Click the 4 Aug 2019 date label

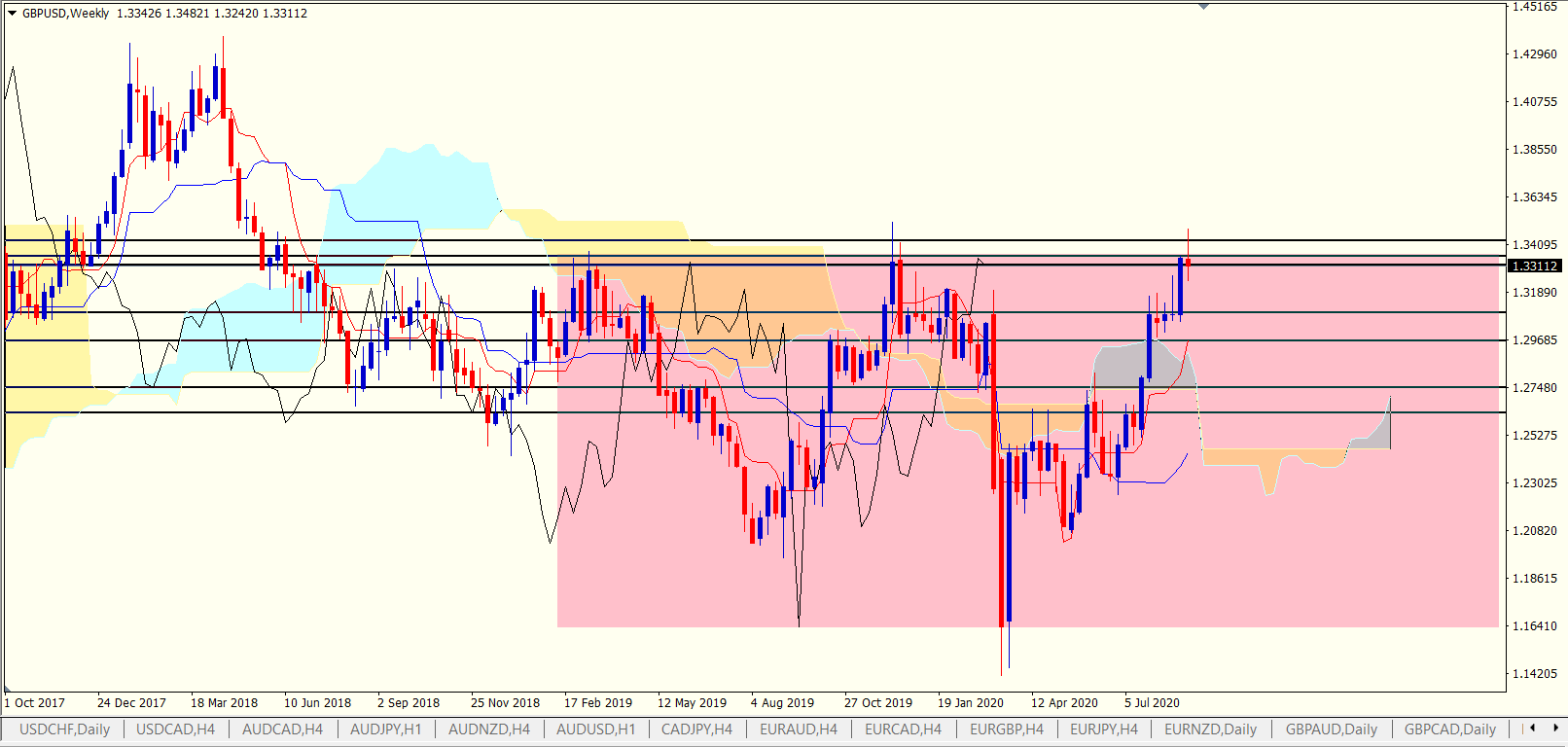pos(782,702)
